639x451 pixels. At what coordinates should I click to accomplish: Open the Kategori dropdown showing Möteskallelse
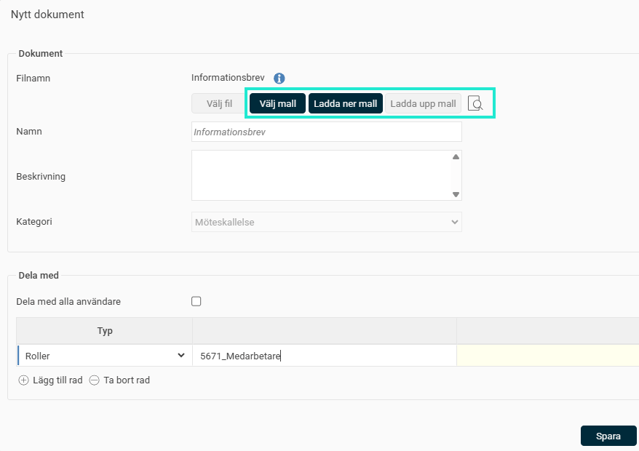[x=326, y=222]
